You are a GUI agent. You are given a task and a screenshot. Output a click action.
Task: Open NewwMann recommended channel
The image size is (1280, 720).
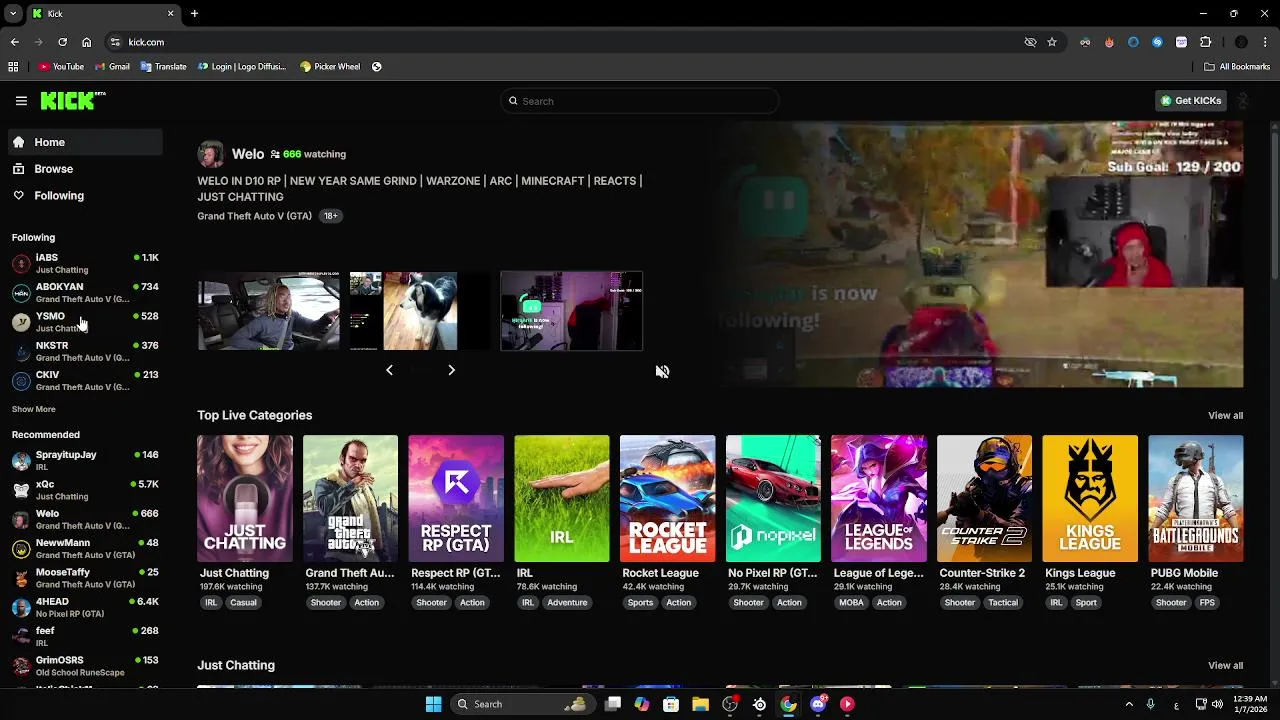pyautogui.click(x=85, y=548)
